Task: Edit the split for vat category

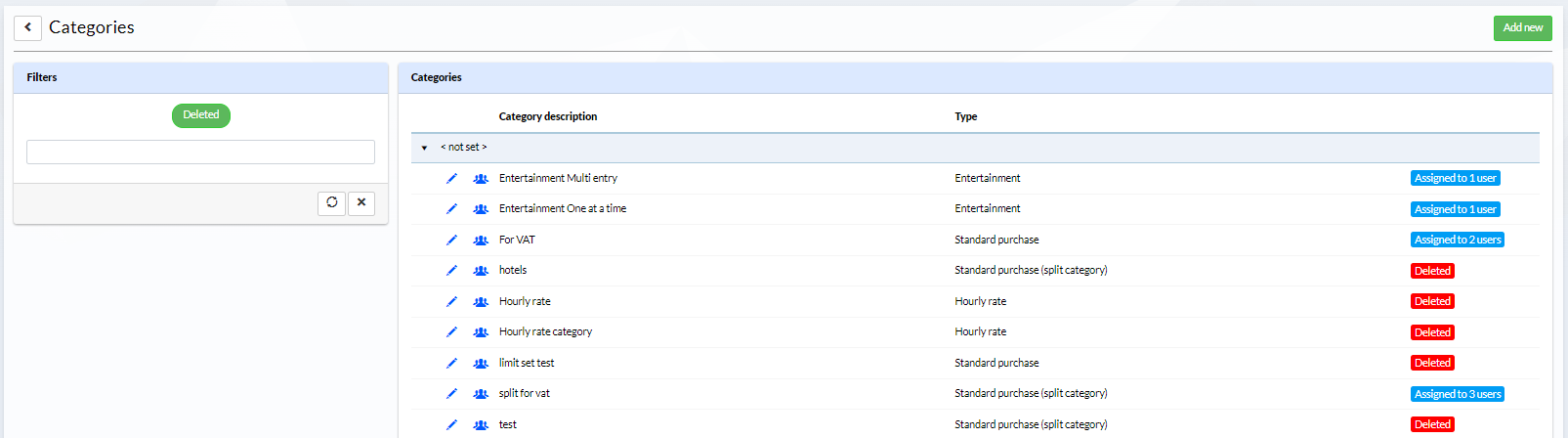Action: pyautogui.click(x=451, y=393)
